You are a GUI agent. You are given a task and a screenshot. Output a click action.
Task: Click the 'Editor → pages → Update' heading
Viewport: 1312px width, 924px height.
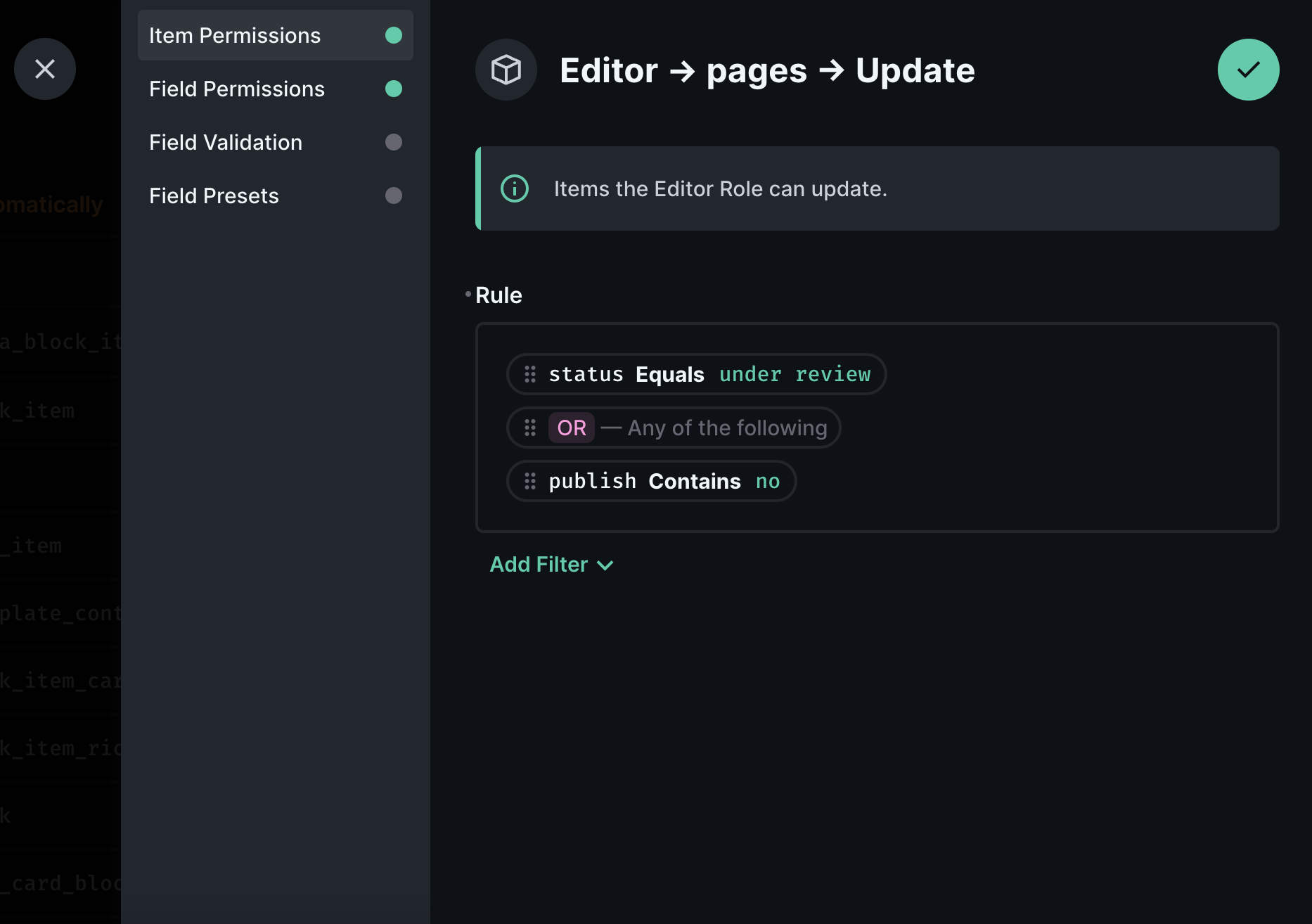tap(767, 70)
